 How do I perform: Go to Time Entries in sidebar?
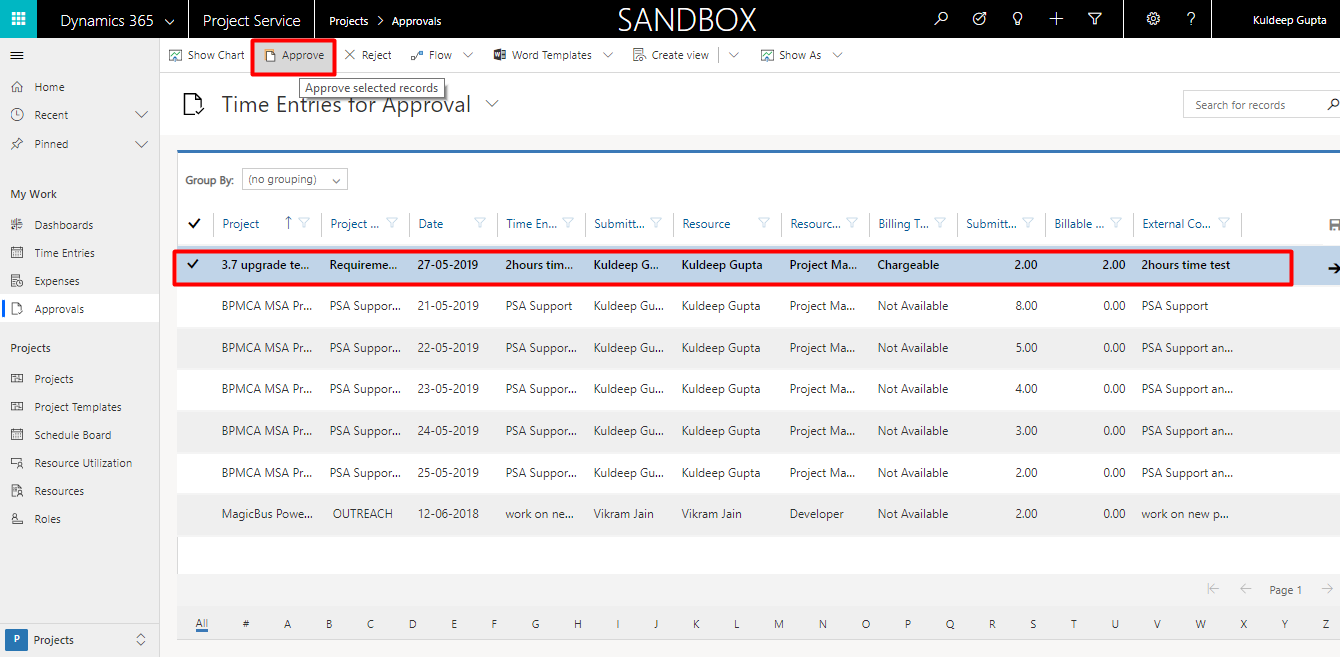tap(64, 253)
